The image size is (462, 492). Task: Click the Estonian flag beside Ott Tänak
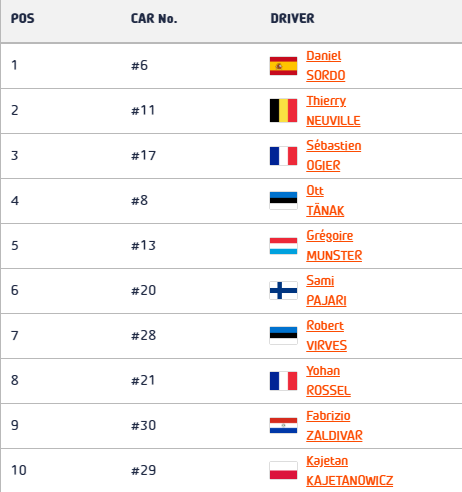[283, 201]
